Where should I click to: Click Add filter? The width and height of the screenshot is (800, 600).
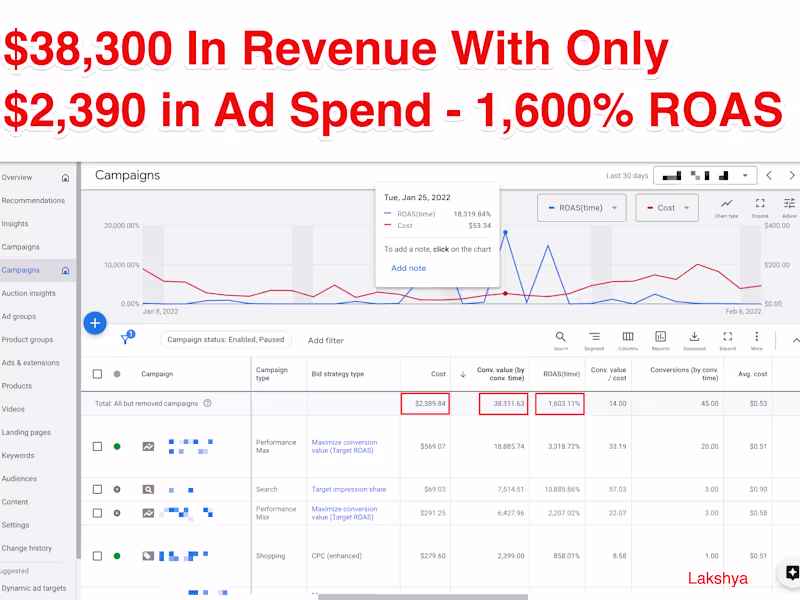pyautogui.click(x=326, y=340)
